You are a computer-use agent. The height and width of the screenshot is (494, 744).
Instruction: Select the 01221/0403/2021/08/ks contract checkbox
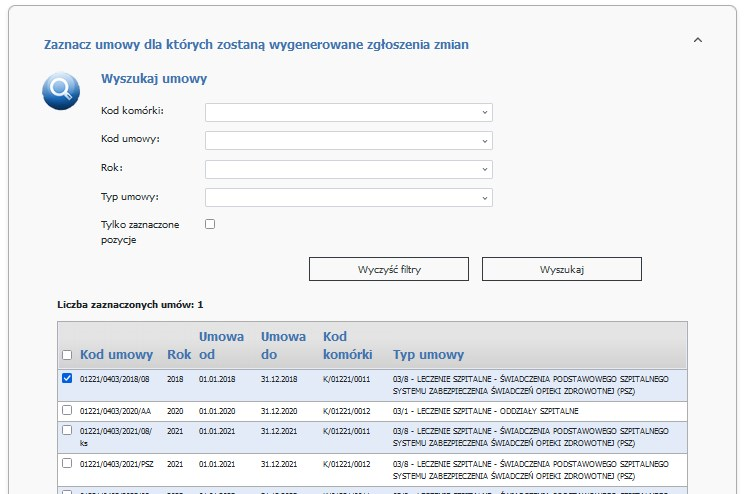tap(67, 430)
